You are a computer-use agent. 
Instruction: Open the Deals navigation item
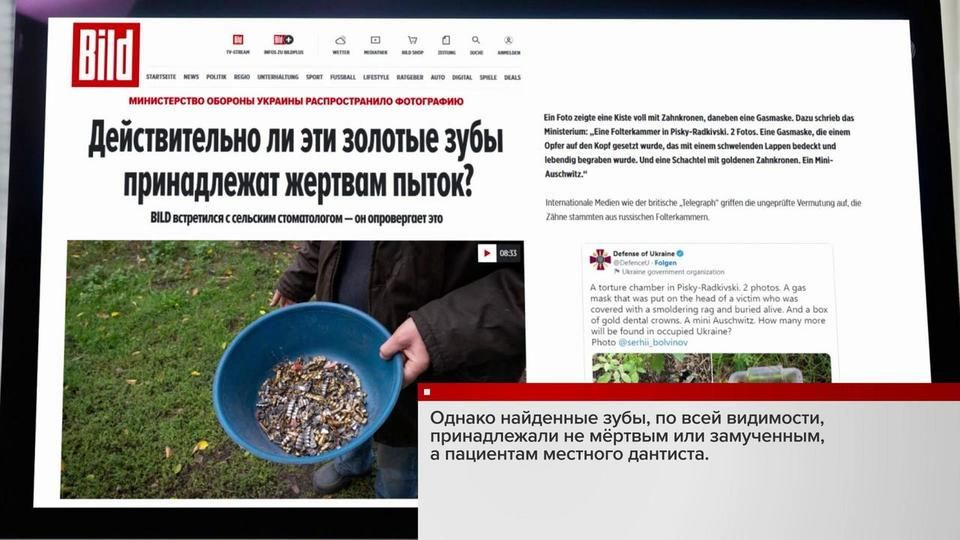click(x=512, y=77)
